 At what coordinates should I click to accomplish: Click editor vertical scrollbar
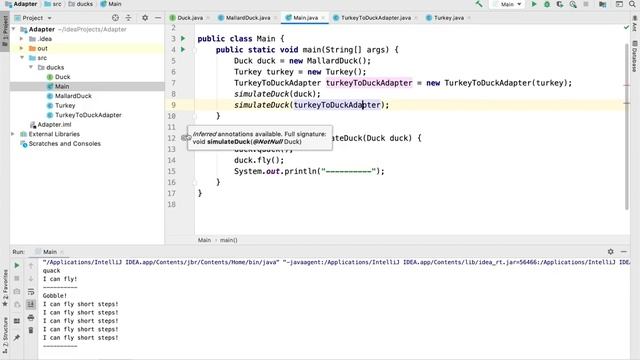click(x=627, y=127)
